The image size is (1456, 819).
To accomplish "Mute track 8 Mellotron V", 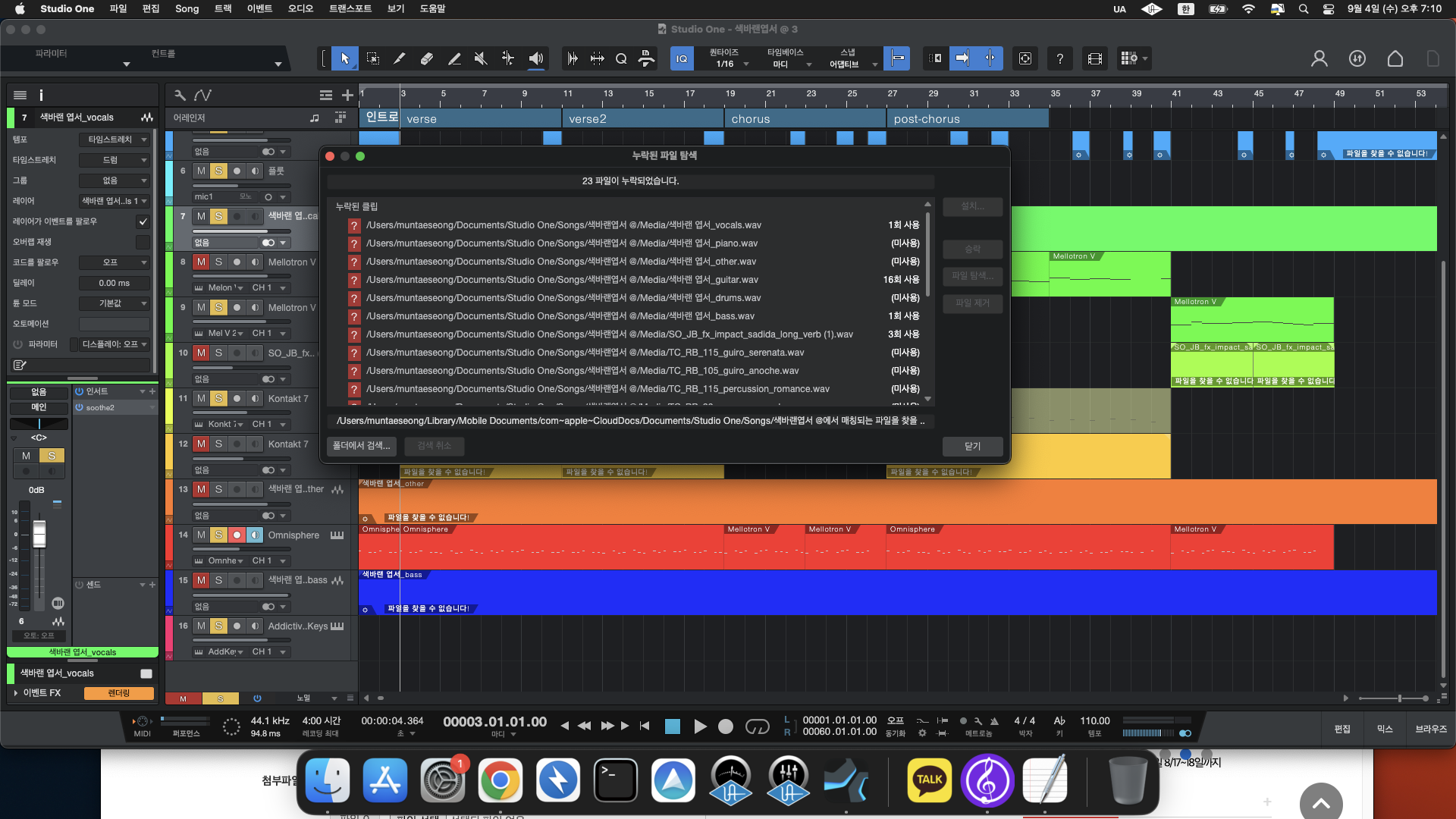I will [201, 262].
